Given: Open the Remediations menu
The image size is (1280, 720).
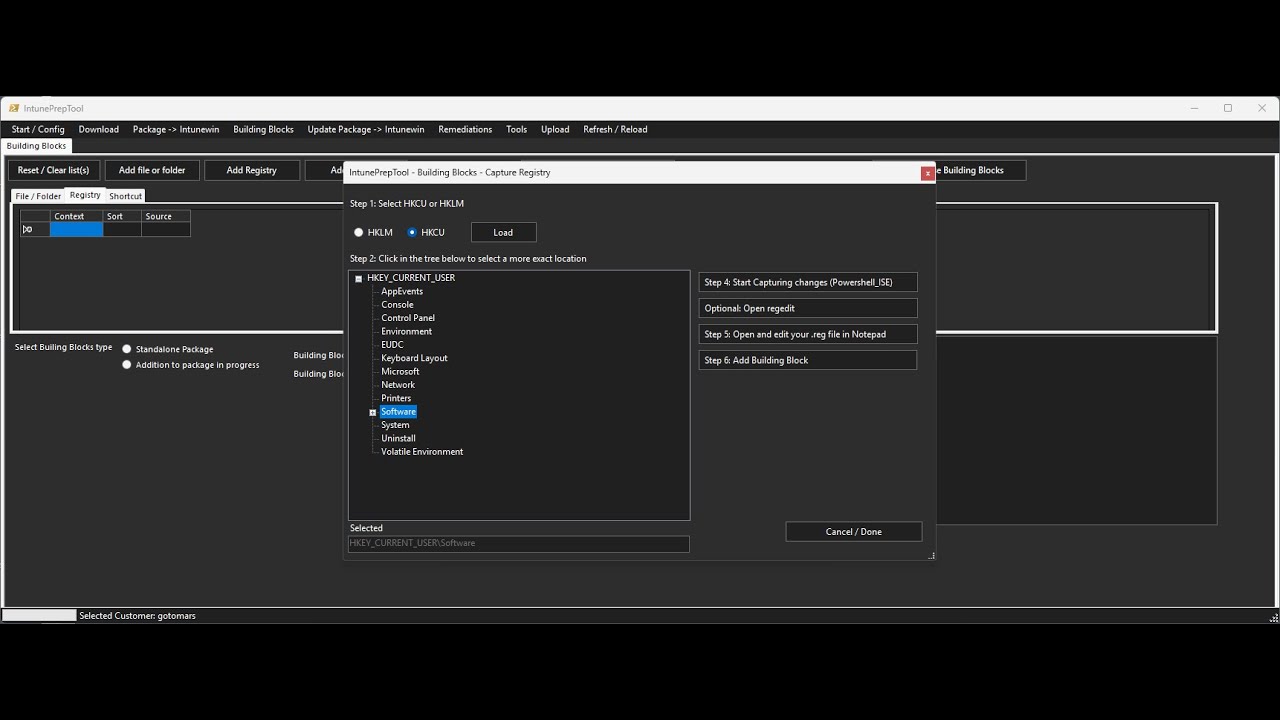Looking at the screenshot, I should [x=463, y=129].
